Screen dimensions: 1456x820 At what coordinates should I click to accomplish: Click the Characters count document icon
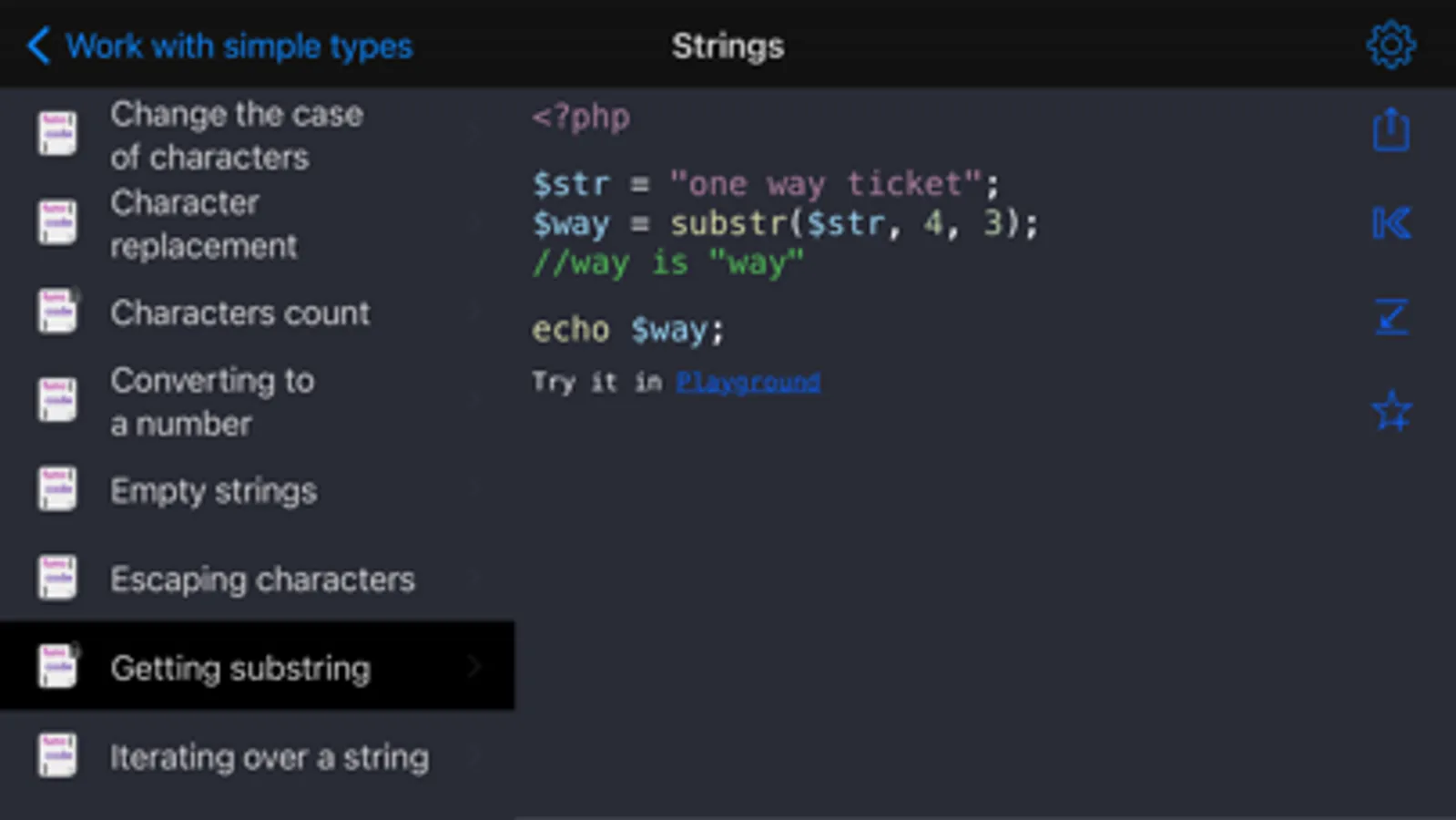57,312
